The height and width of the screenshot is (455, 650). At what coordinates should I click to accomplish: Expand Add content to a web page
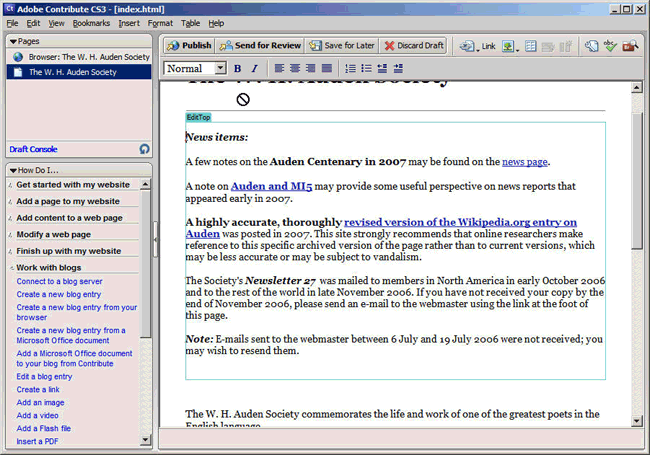pyautogui.click(x=69, y=218)
